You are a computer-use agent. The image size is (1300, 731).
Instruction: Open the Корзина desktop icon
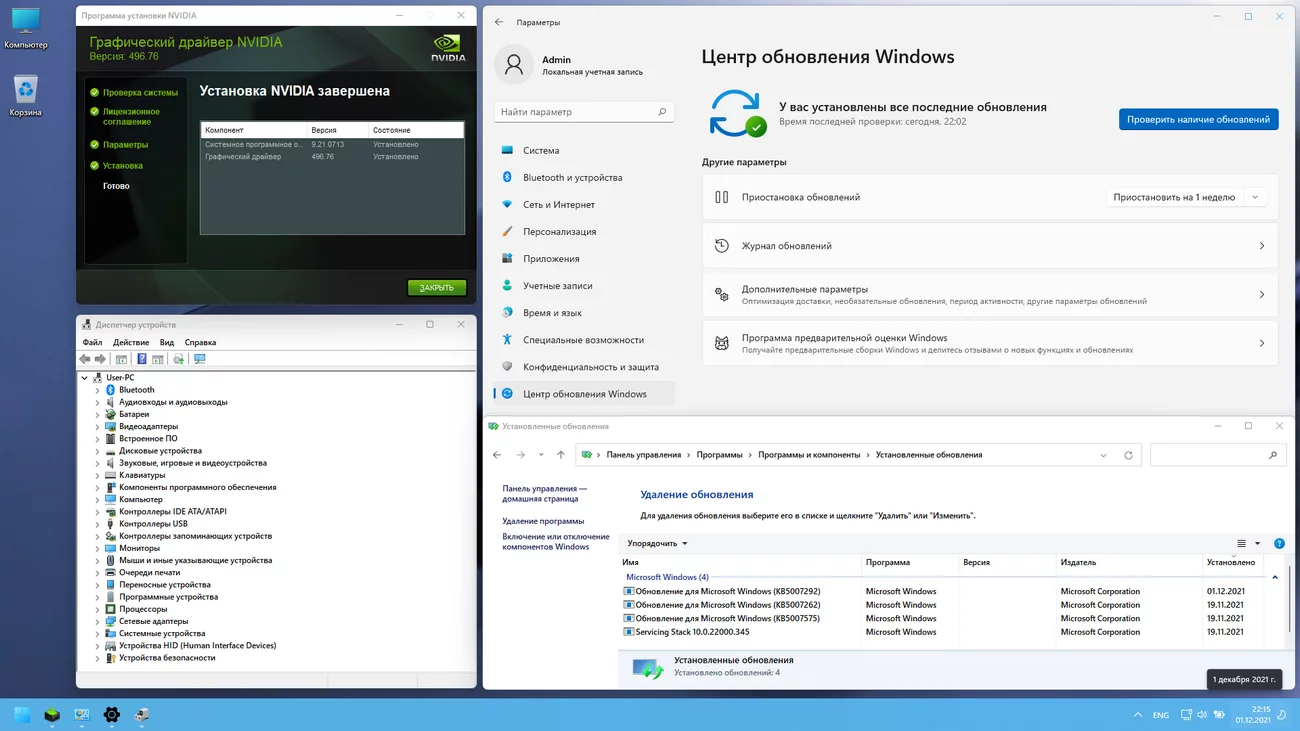(x=25, y=96)
